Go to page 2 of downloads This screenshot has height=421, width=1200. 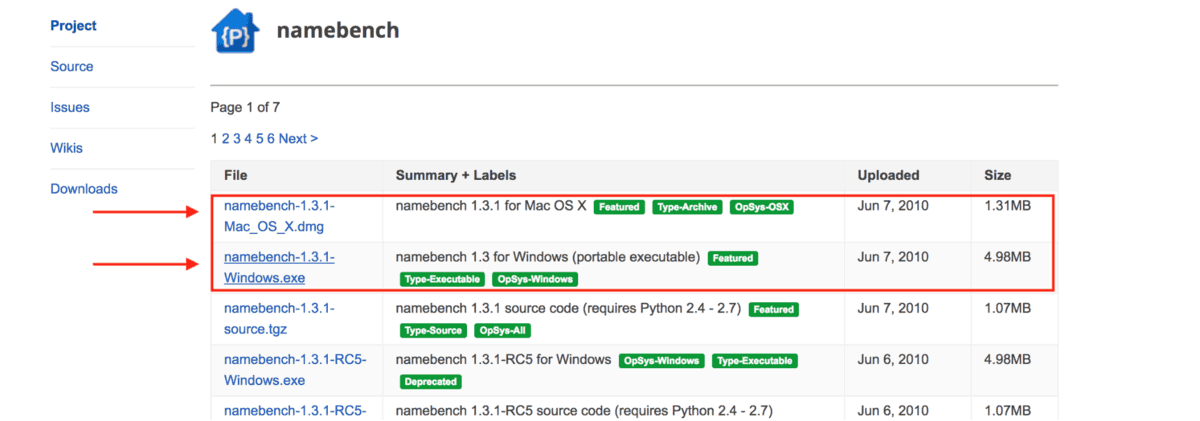(226, 139)
